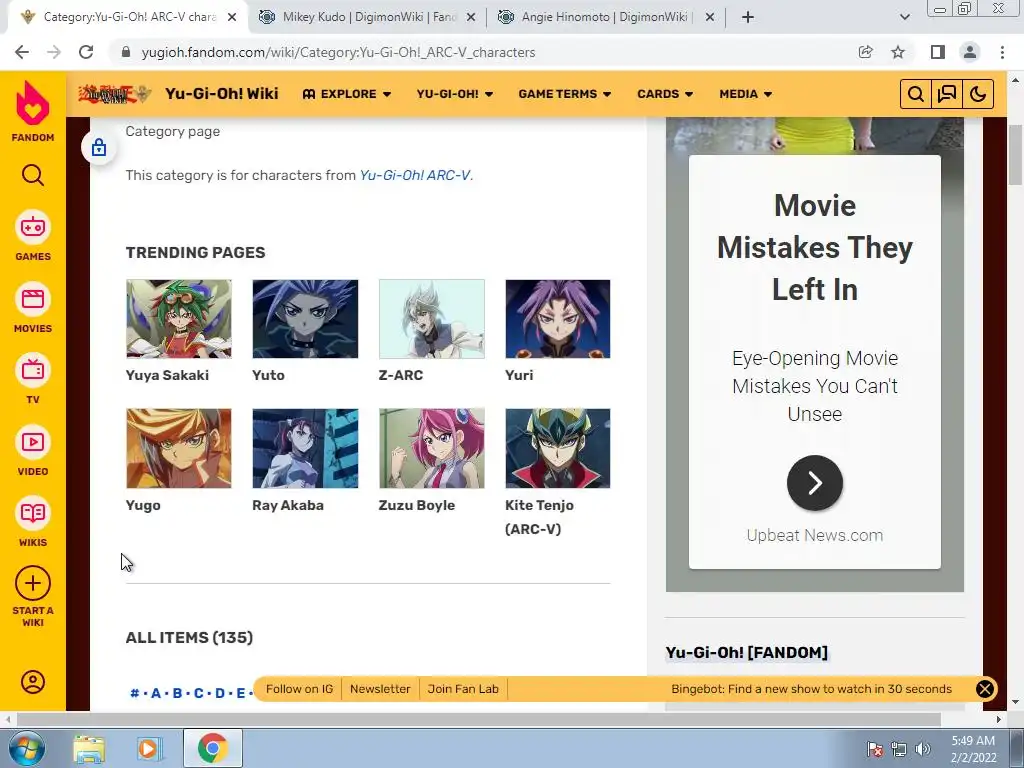Open the Ray Akaba thumbnail
This screenshot has width=1024, height=768.
305,449
